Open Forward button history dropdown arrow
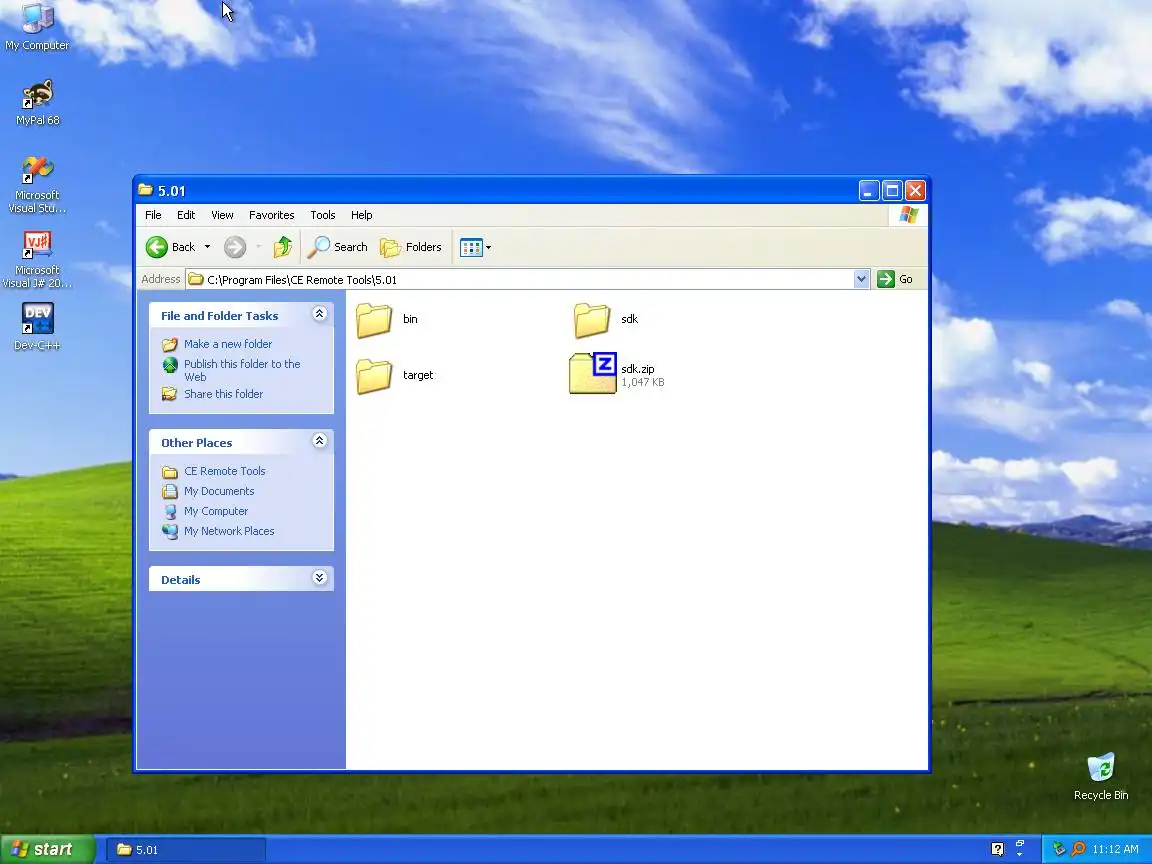Screen dimensions: 1152x864 tap(258, 248)
